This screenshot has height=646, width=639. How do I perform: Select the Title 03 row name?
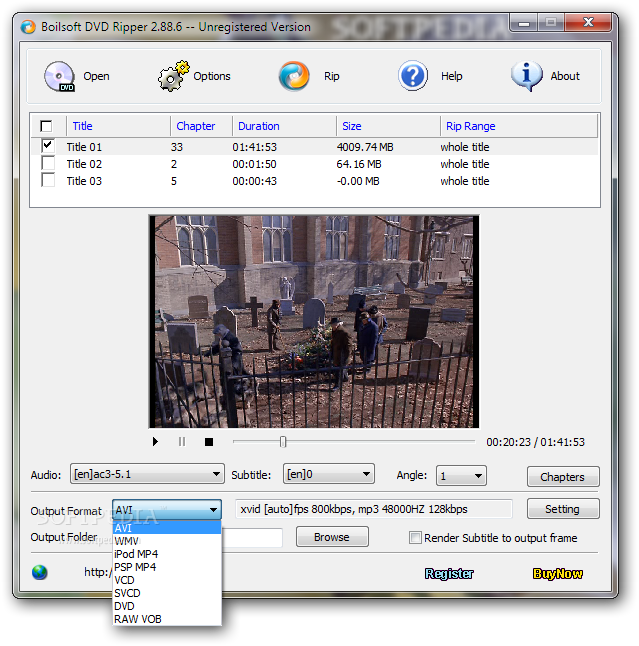tap(84, 181)
